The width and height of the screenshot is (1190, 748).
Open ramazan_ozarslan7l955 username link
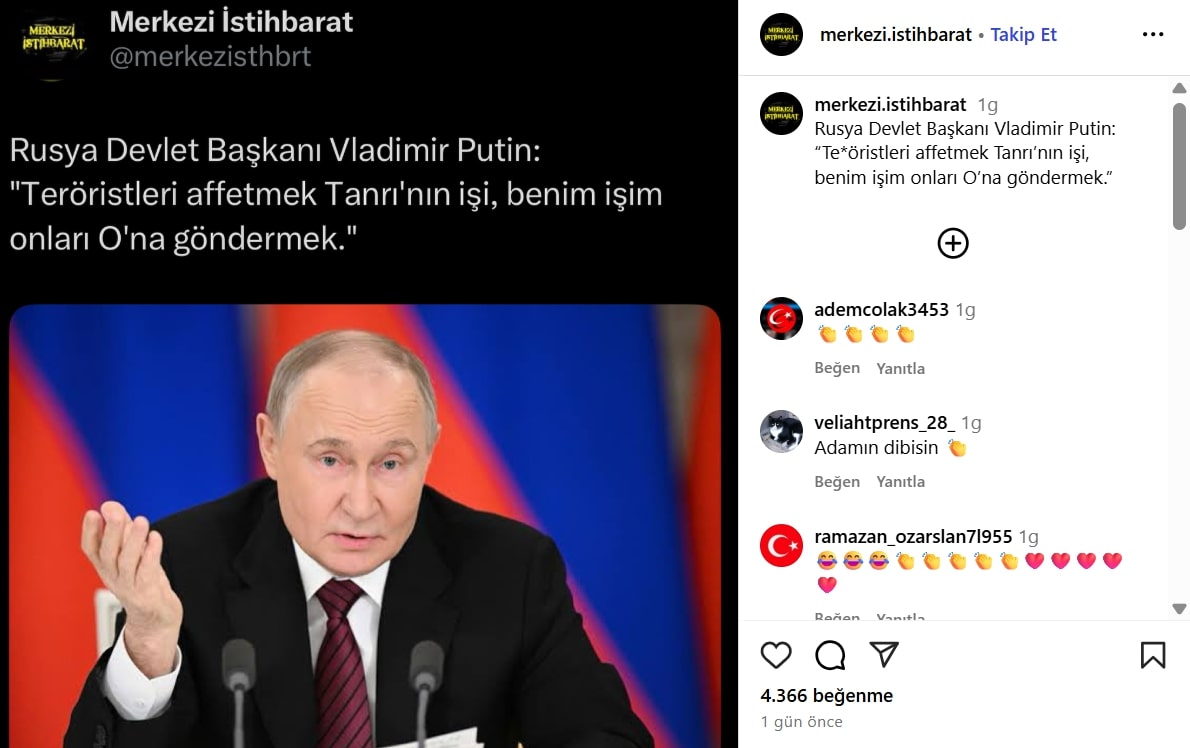click(x=913, y=536)
